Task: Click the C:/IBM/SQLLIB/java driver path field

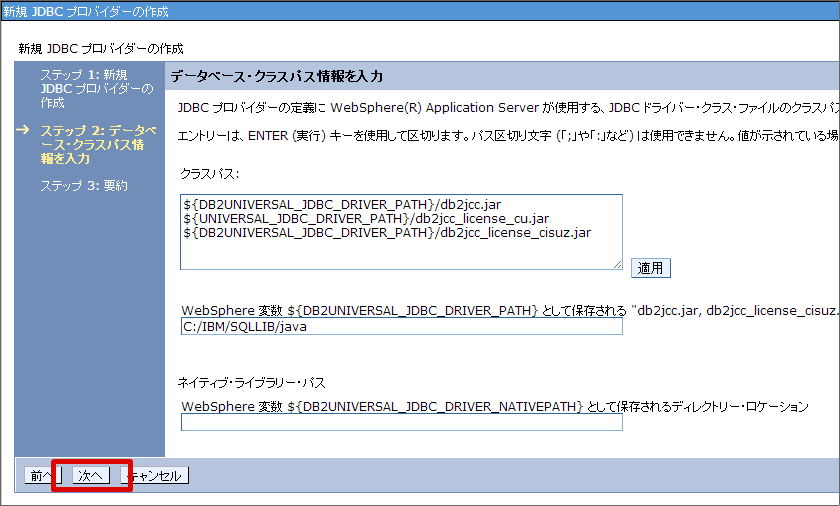Action: 401,326
